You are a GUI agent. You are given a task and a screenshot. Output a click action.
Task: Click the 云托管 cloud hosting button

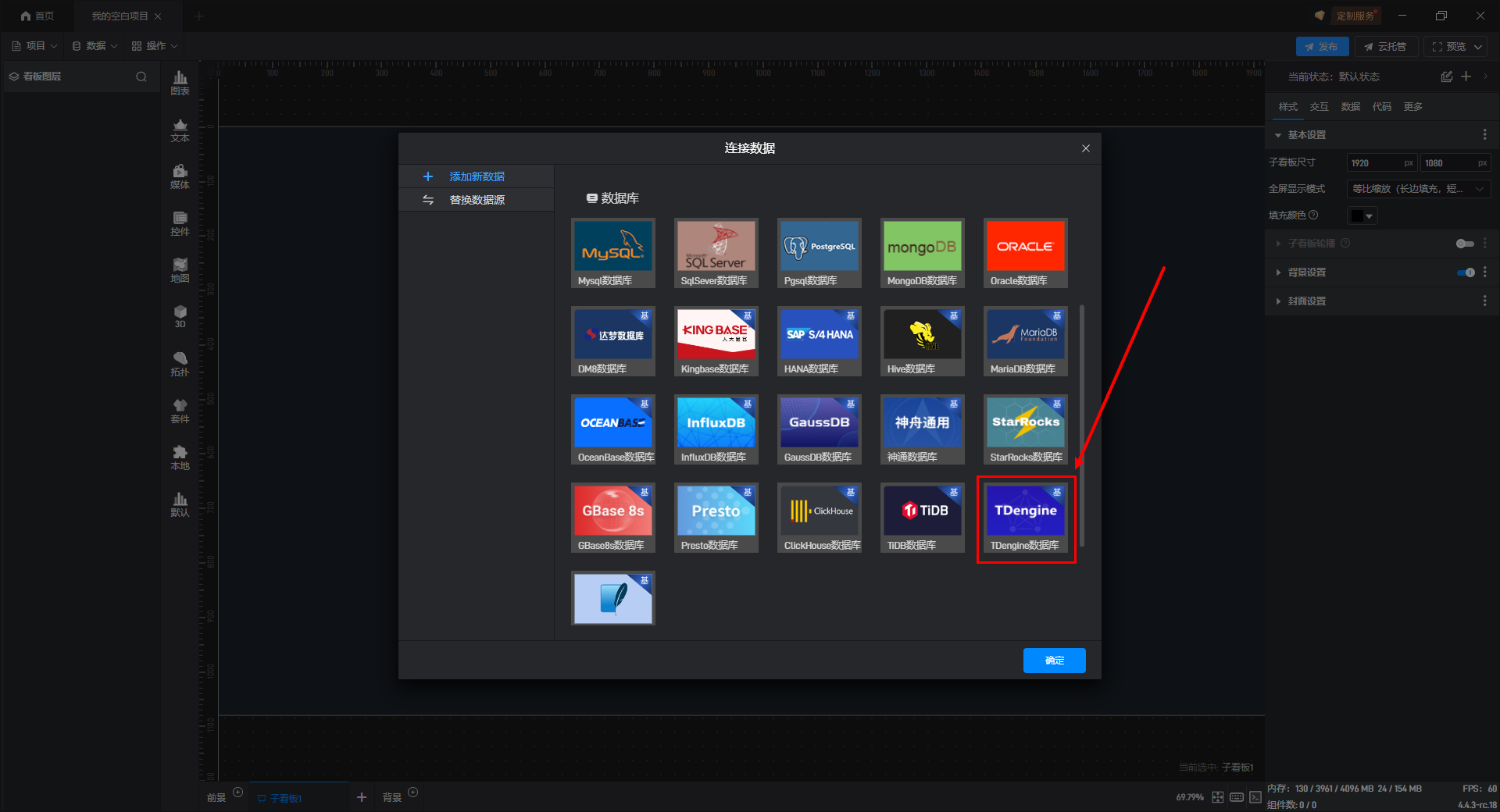(1386, 47)
